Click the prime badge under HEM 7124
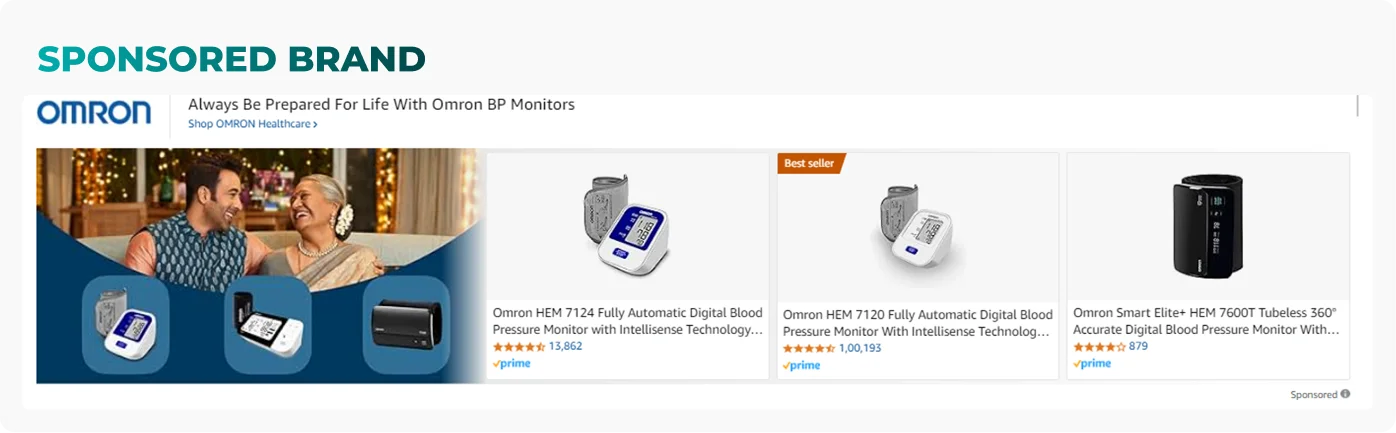The image size is (1396, 433). pyautogui.click(x=512, y=364)
